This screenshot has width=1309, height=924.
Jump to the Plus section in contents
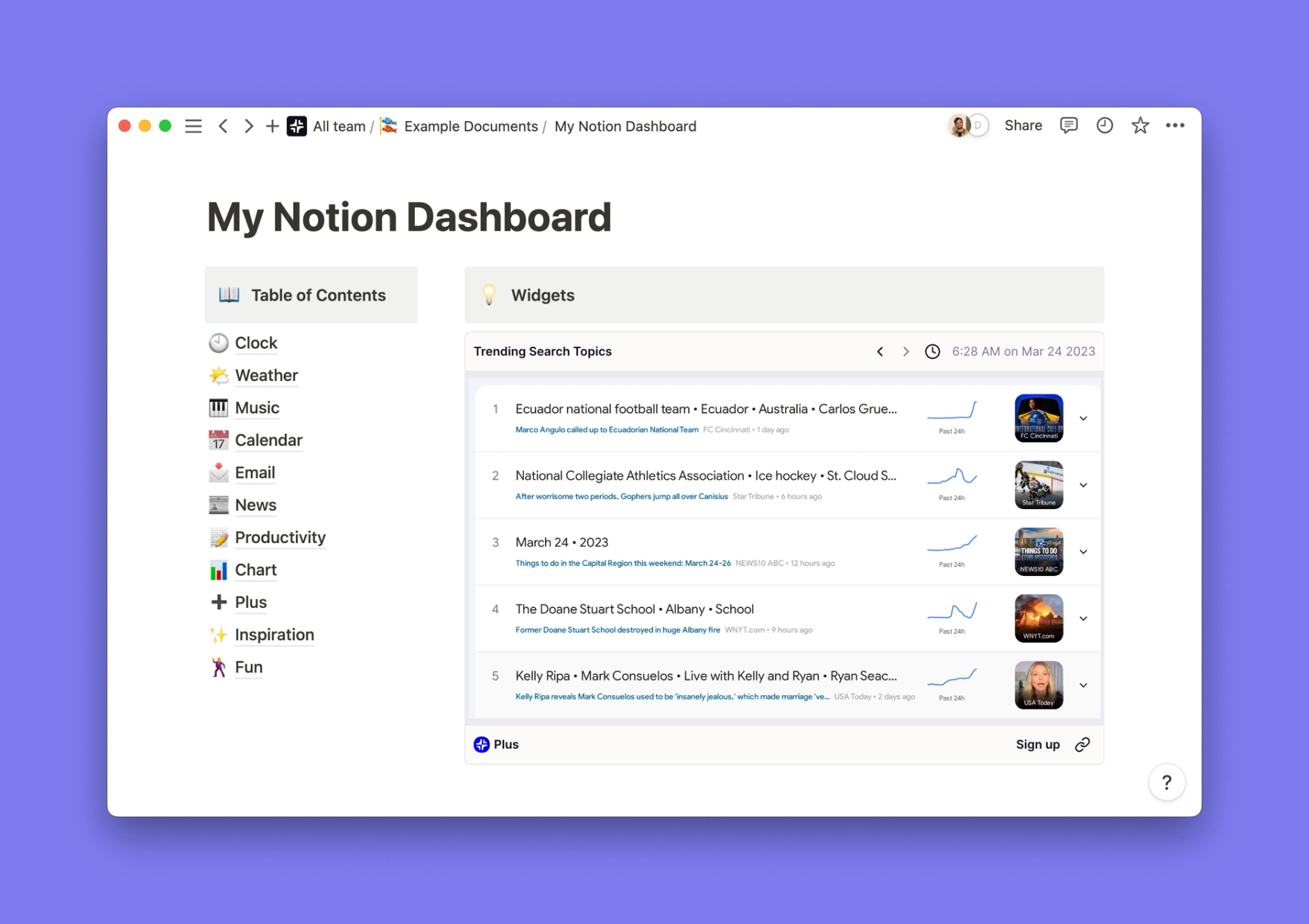(x=251, y=602)
